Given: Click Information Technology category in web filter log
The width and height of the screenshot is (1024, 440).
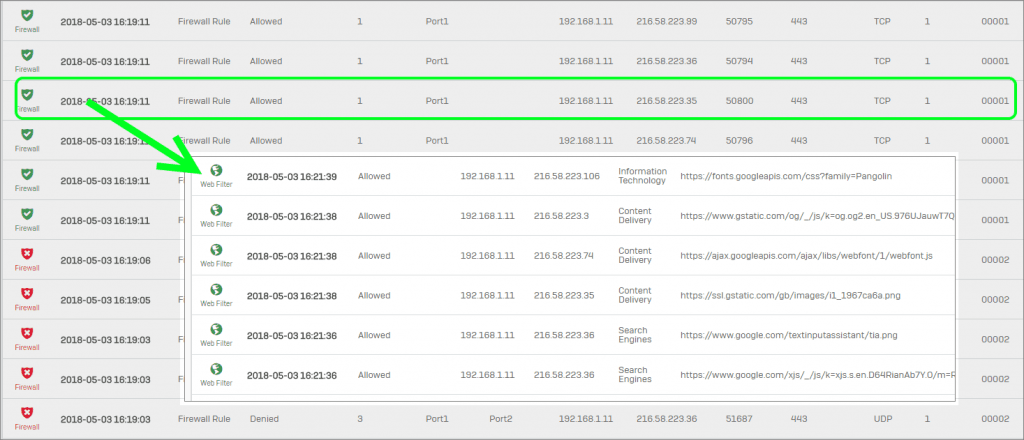Looking at the screenshot, I should [643, 176].
